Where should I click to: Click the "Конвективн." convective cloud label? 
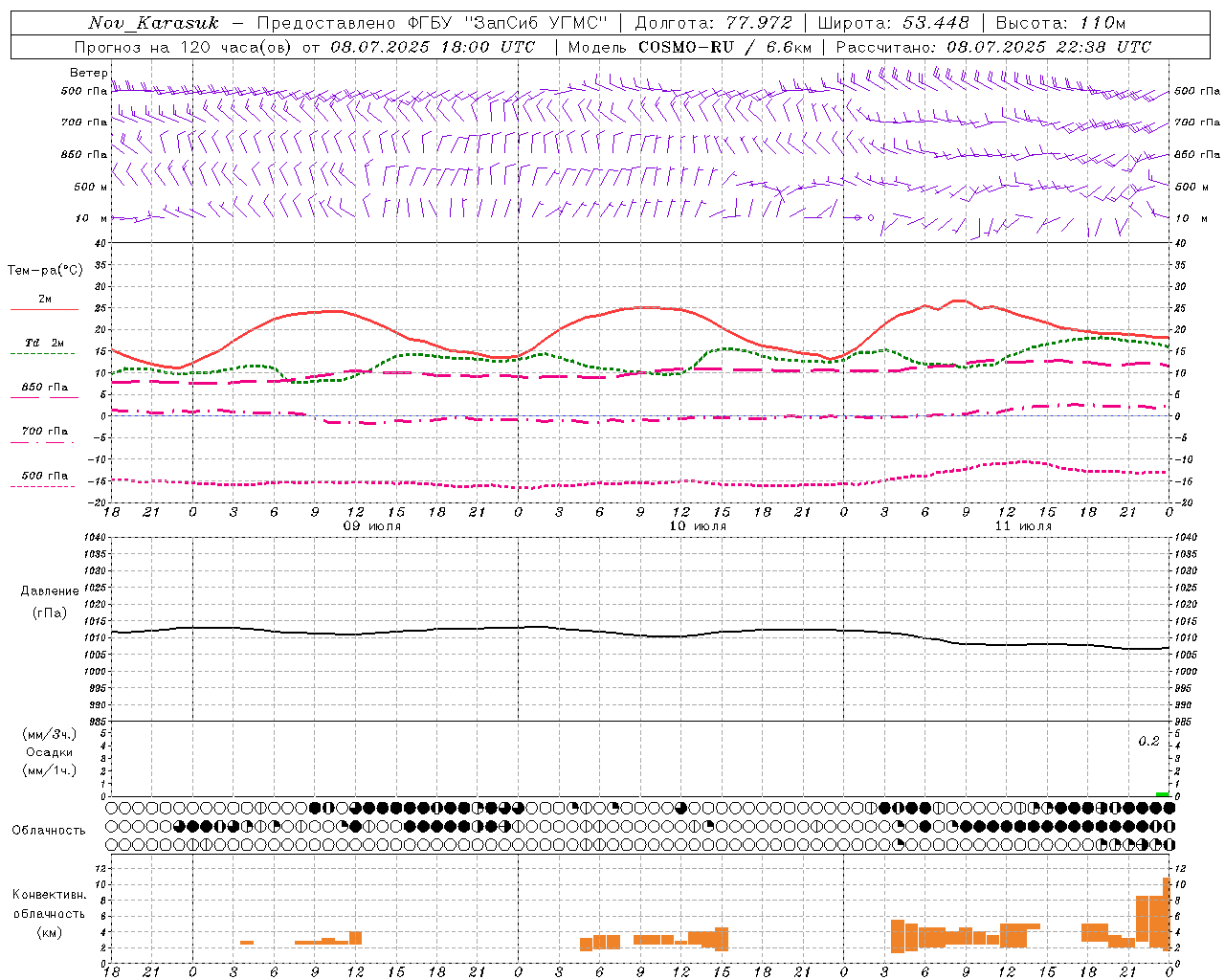(x=50, y=895)
